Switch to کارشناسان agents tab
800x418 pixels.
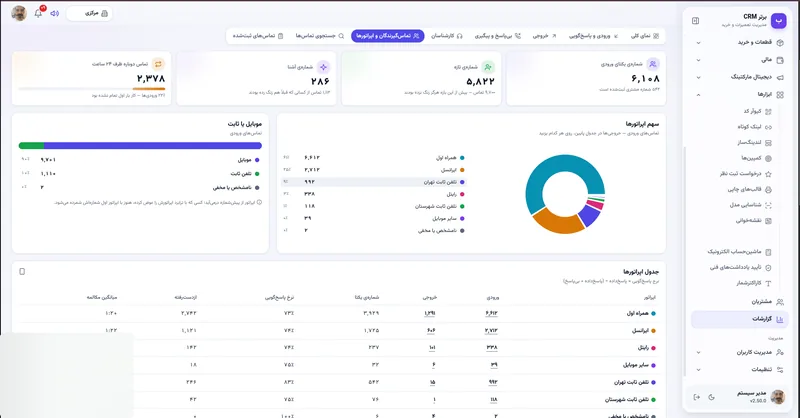446,36
